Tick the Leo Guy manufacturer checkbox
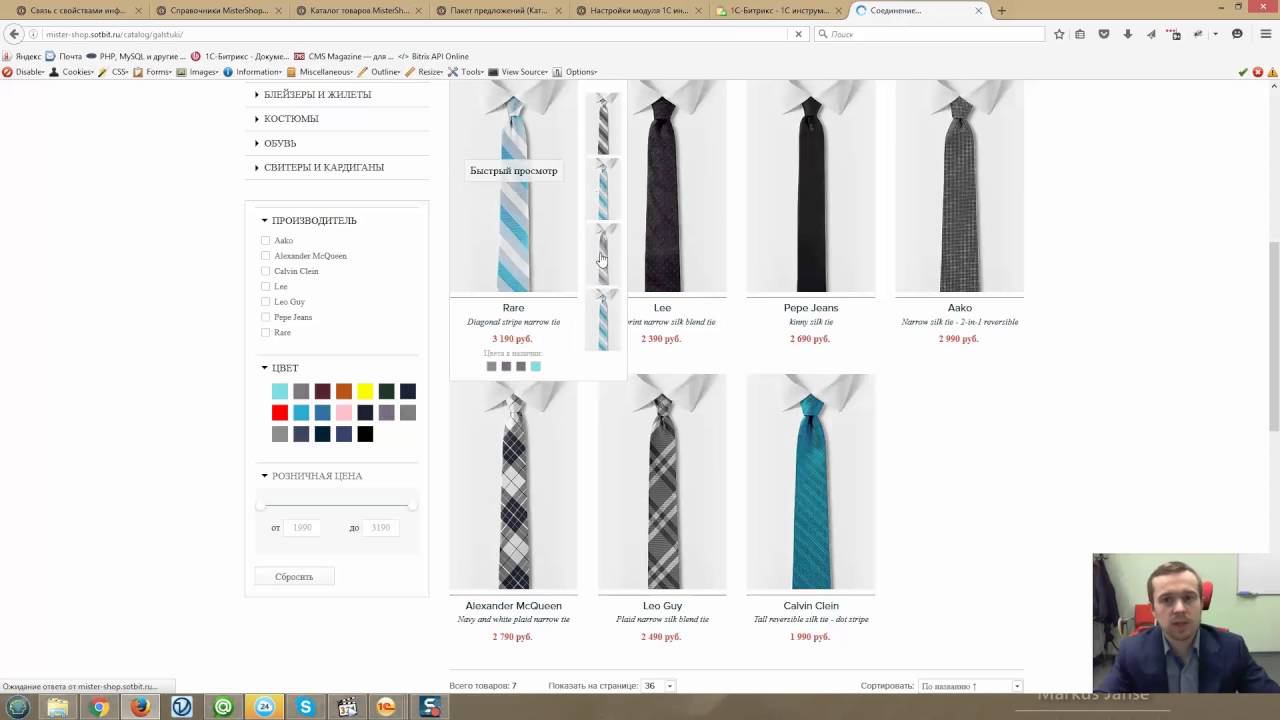 265,302
